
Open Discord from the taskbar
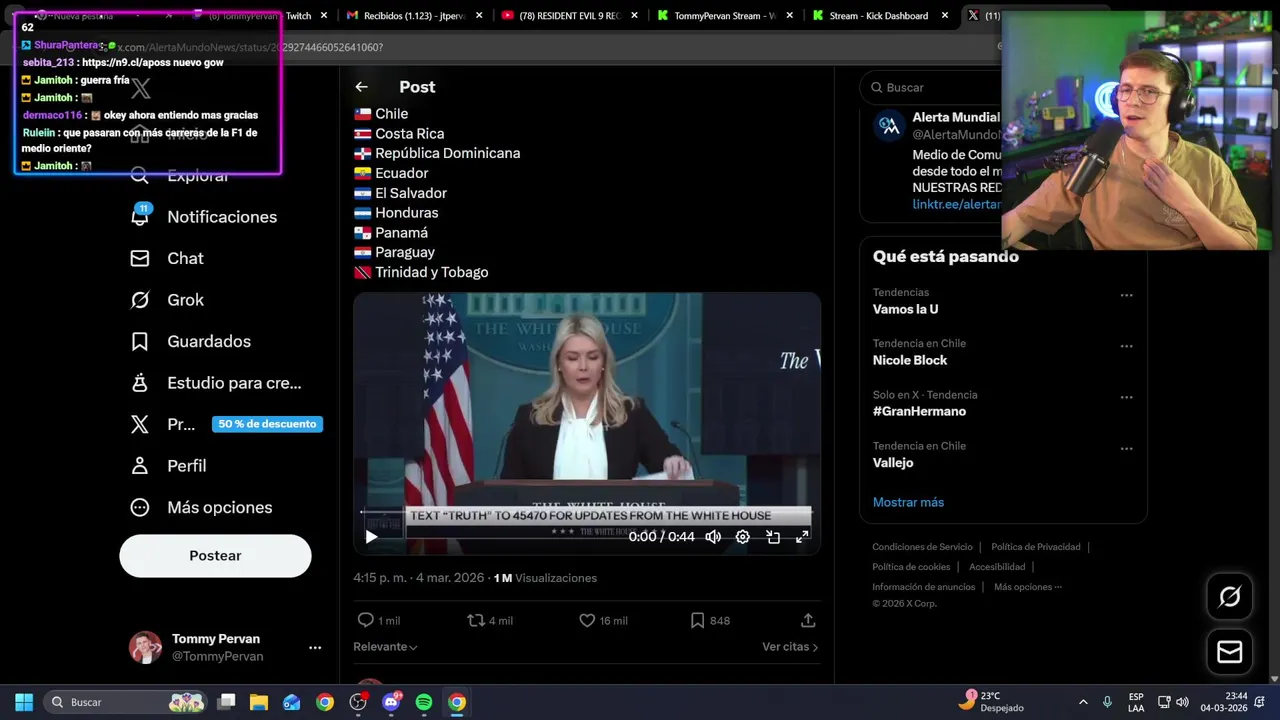(x=391, y=702)
